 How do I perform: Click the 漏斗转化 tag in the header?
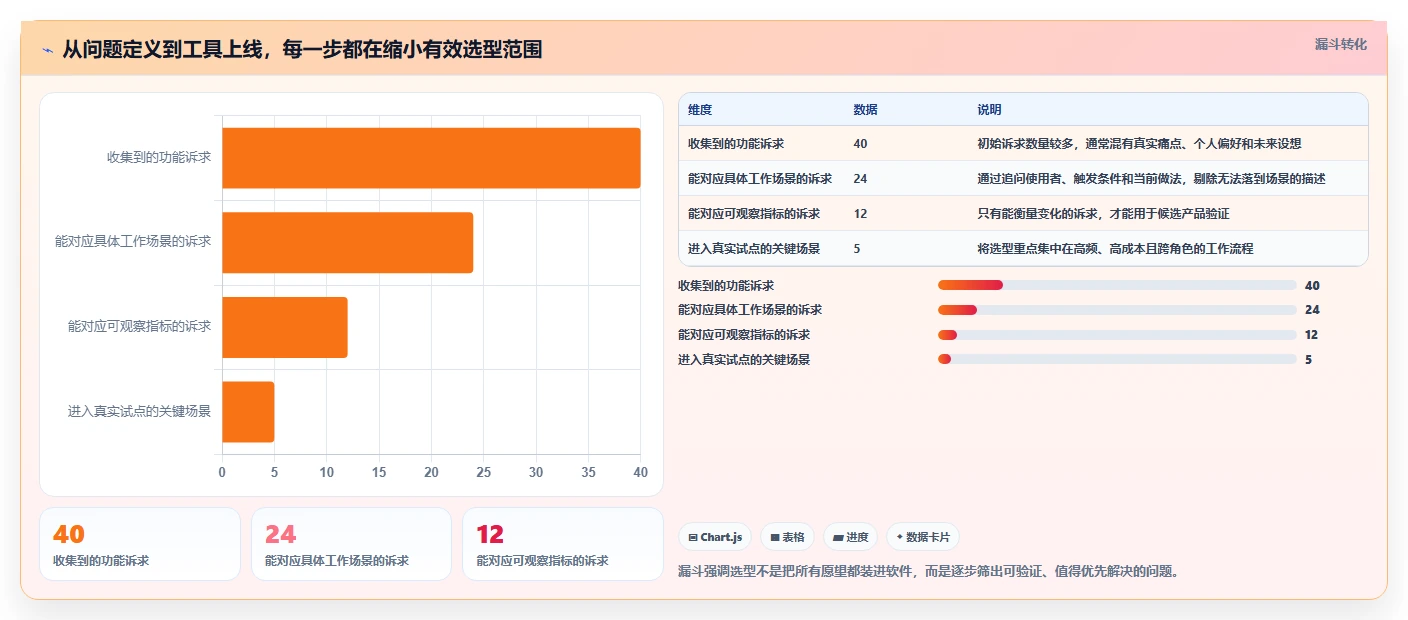[x=1340, y=44]
